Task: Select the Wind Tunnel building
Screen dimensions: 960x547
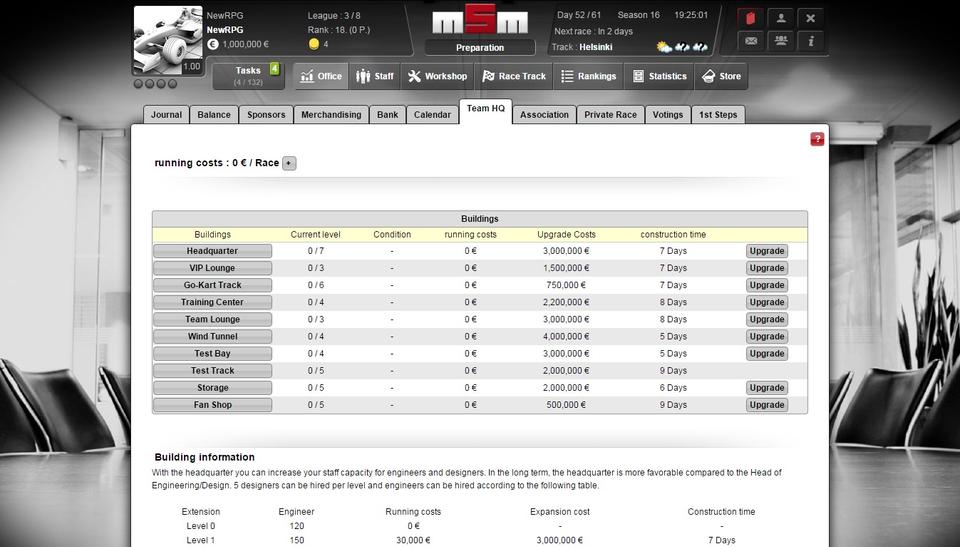Action: click(212, 337)
